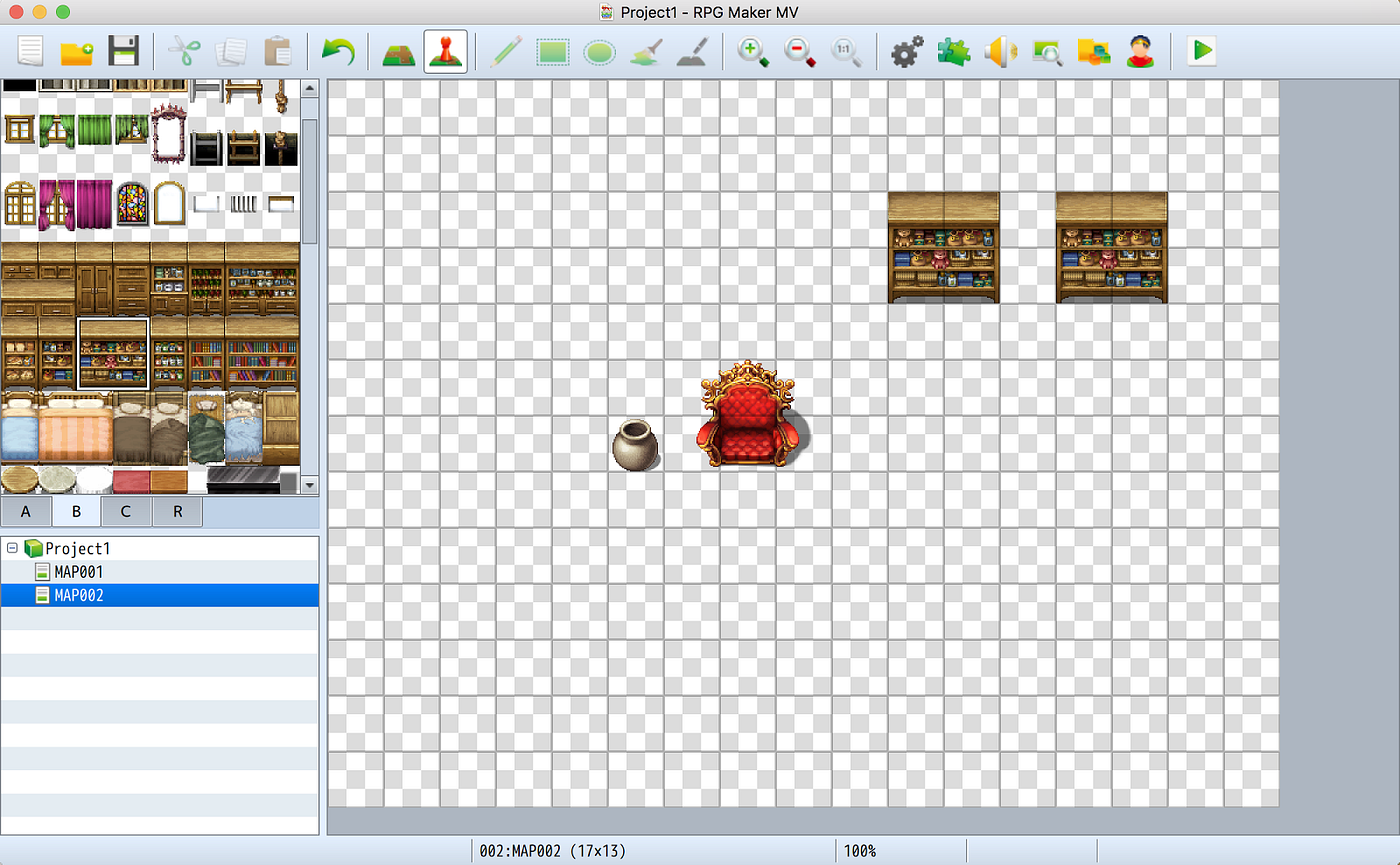Open the Database gear icon
The height and width of the screenshot is (865, 1400).
click(907, 51)
